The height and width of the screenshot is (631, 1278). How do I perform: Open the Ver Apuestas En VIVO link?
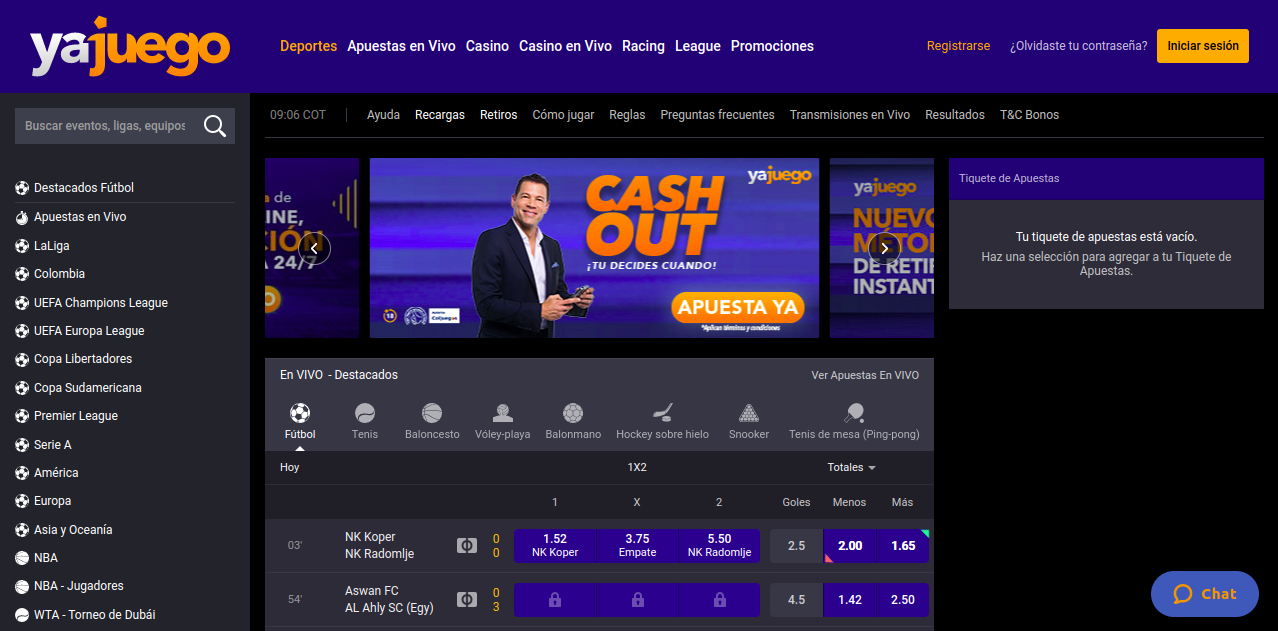point(865,375)
